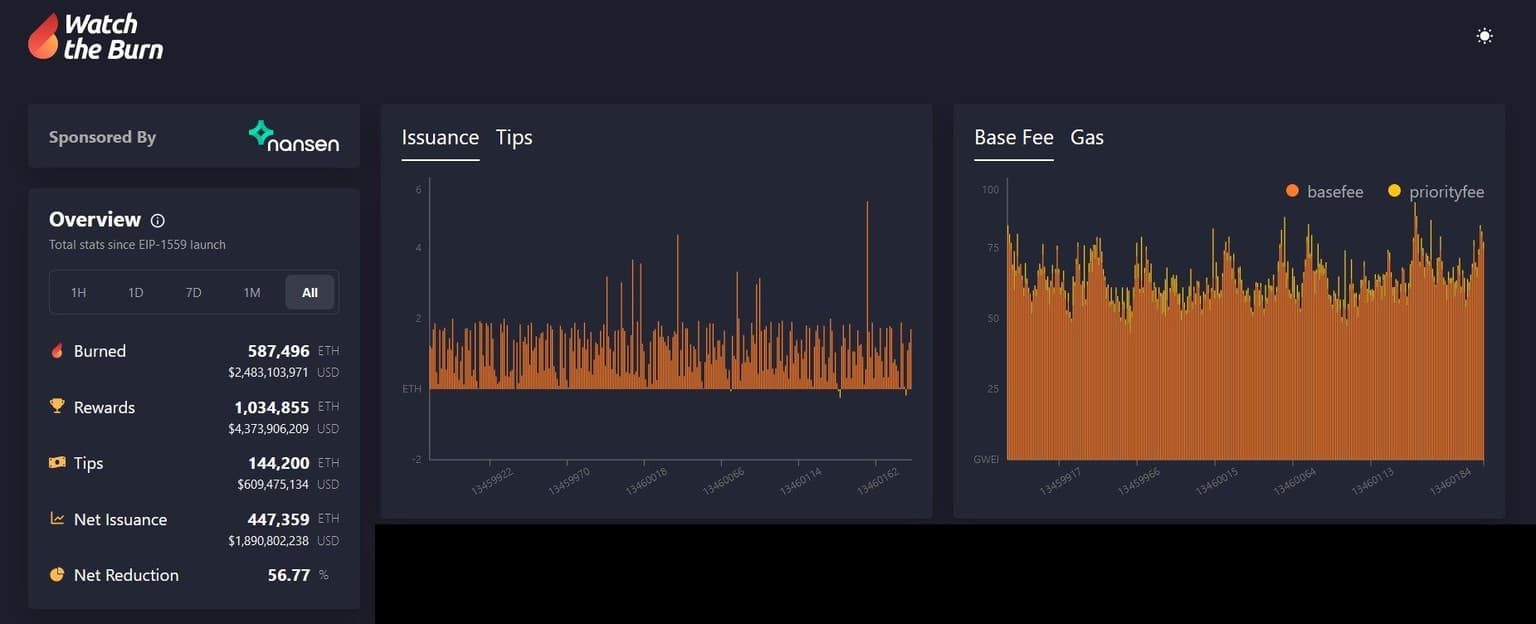The image size is (1536, 624).
Task: Switch to the Tips chart tab
Action: 514,137
